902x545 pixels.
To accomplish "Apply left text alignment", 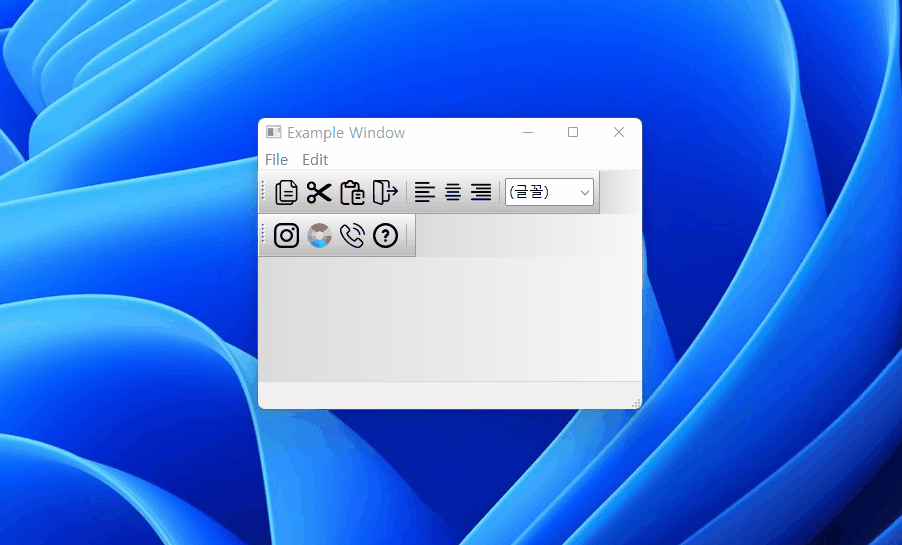I will pyautogui.click(x=425, y=192).
